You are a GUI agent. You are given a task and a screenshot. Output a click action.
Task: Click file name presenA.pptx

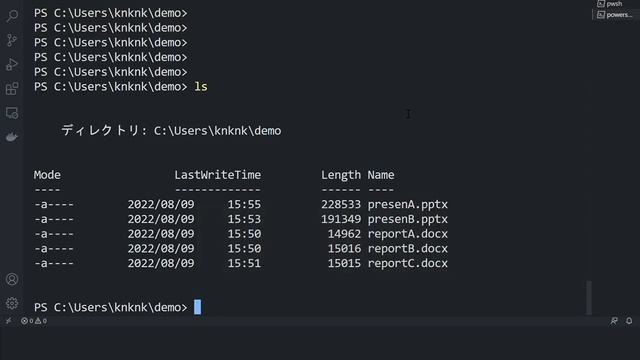click(407, 204)
